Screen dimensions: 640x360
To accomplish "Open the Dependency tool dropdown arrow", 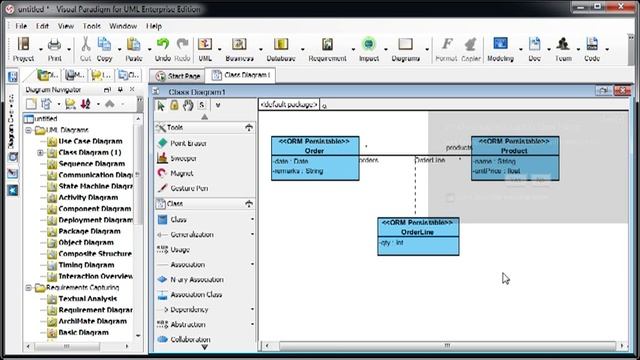I will coord(252,309).
